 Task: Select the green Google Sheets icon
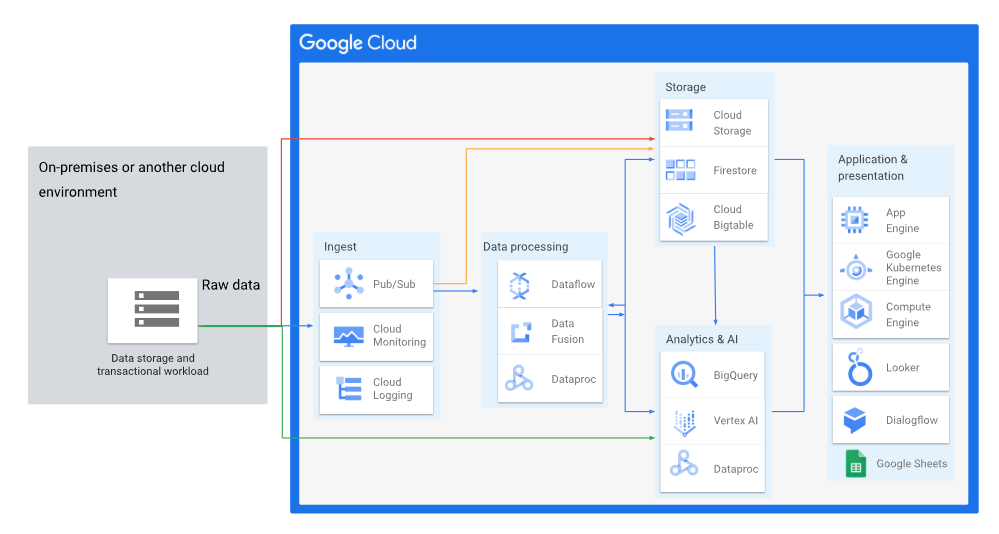point(856,464)
